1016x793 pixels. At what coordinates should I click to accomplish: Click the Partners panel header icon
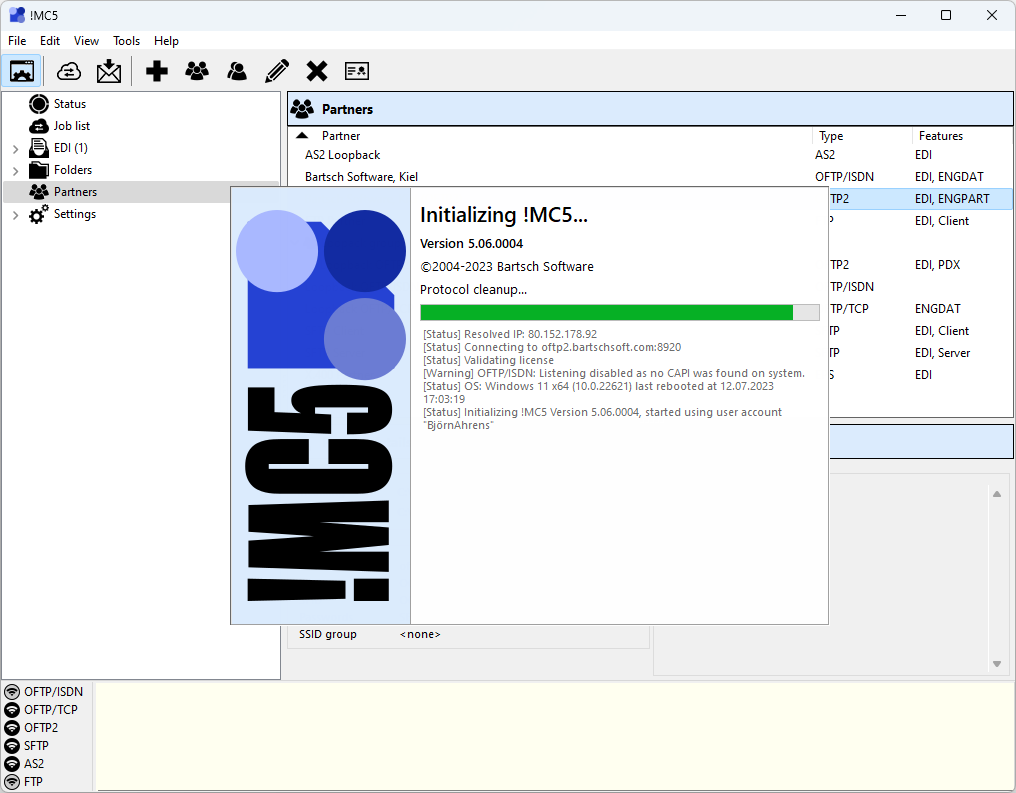coord(302,109)
